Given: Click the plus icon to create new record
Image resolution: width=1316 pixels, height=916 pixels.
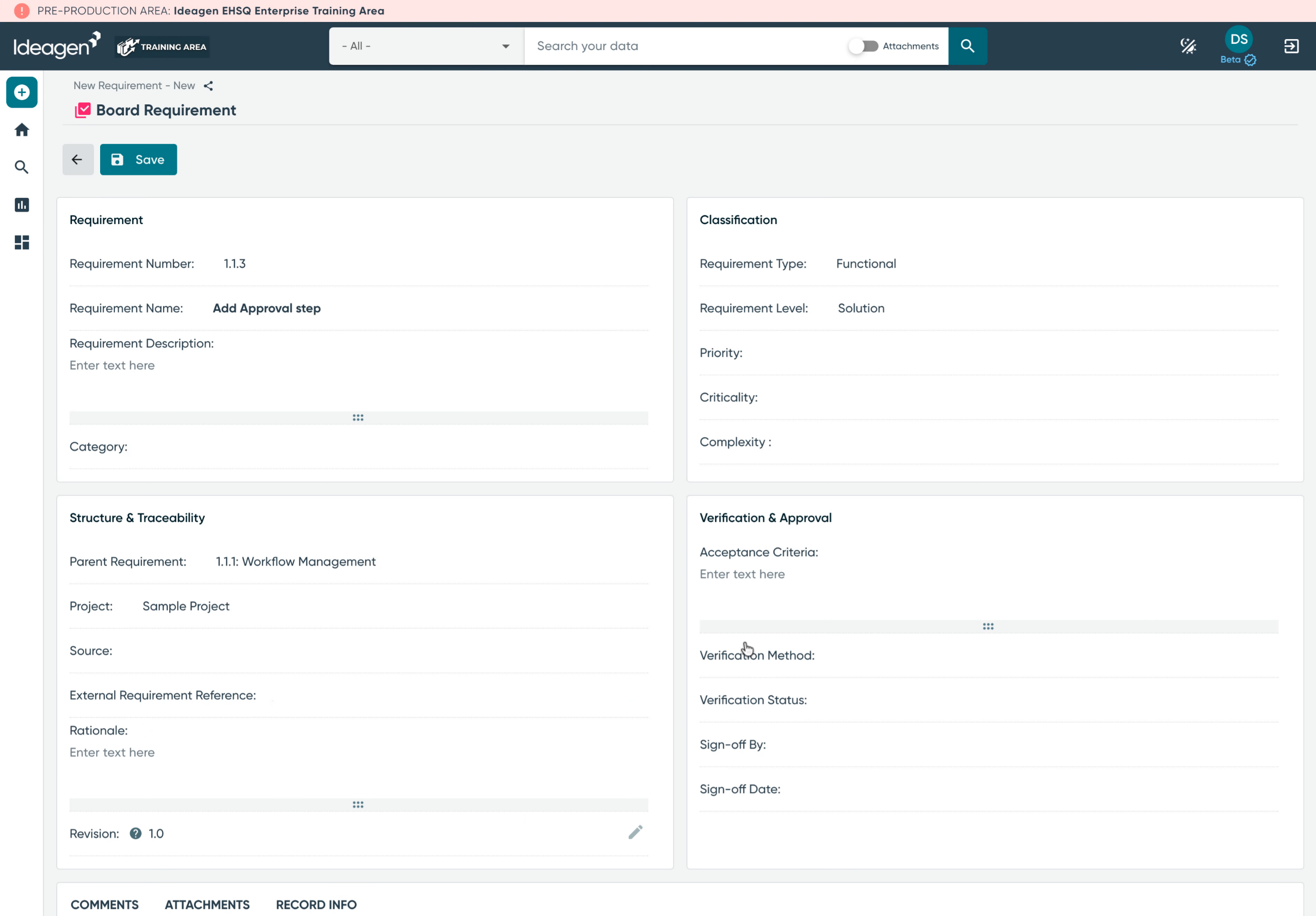Looking at the screenshot, I should click(22, 92).
